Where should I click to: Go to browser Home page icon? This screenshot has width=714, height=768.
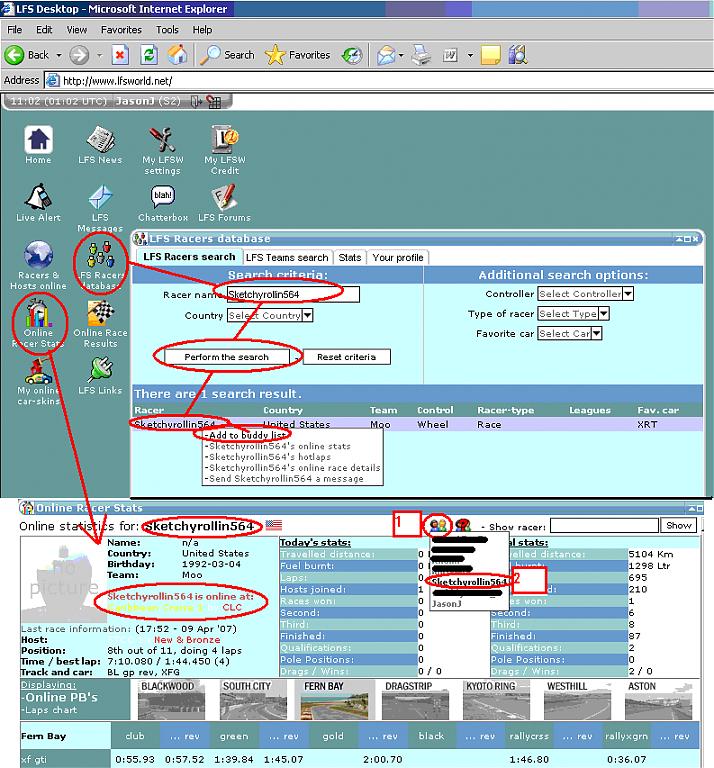click(177, 55)
